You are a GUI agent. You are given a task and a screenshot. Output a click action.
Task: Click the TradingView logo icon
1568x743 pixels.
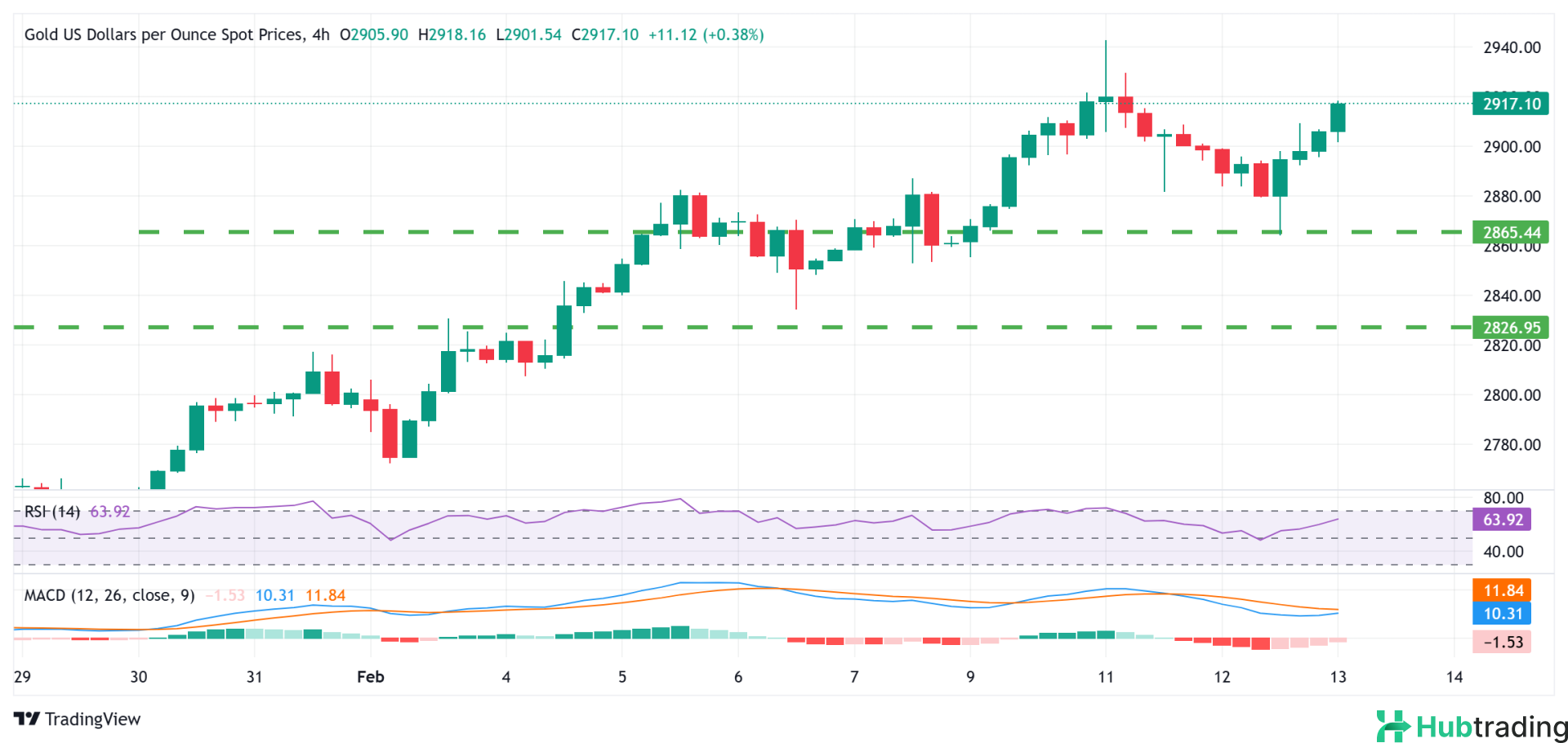point(26,719)
